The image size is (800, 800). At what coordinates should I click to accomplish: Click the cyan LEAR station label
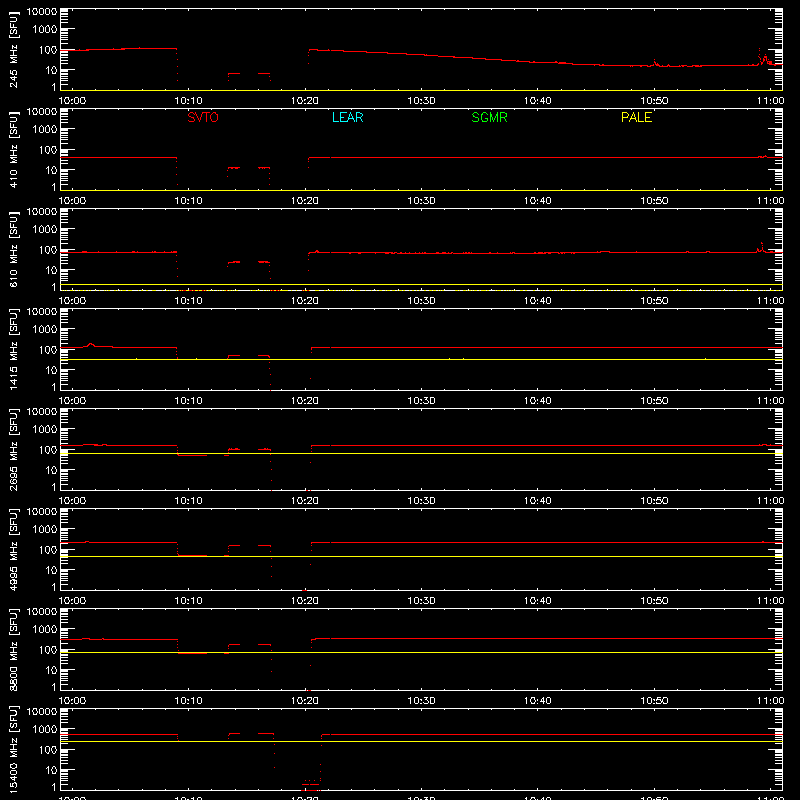click(x=347, y=117)
